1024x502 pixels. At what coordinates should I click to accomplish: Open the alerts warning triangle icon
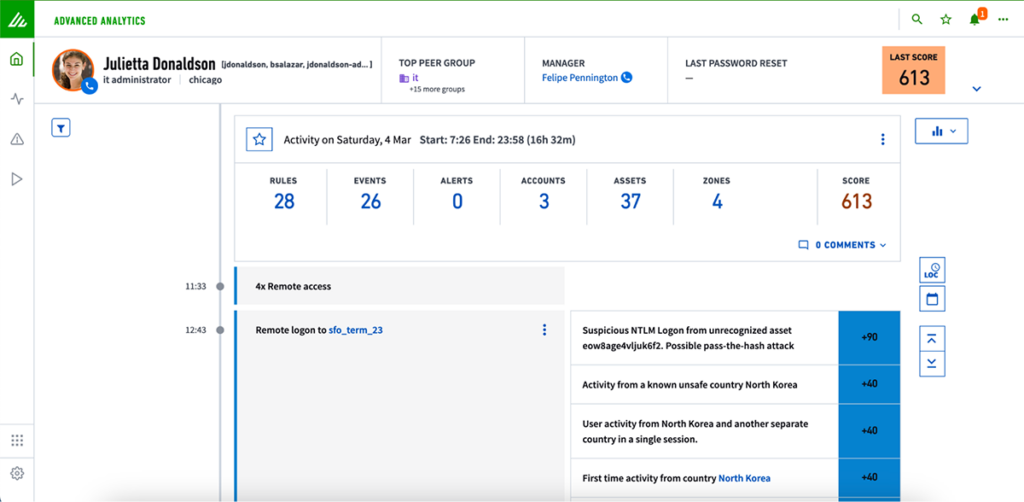[16, 139]
